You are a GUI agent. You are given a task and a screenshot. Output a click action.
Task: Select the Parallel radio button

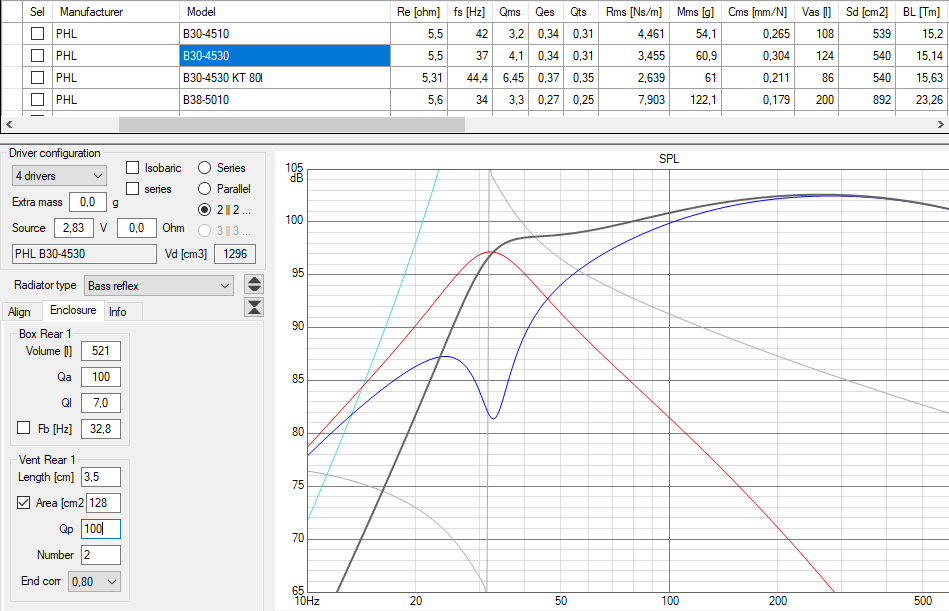click(x=205, y=189)
